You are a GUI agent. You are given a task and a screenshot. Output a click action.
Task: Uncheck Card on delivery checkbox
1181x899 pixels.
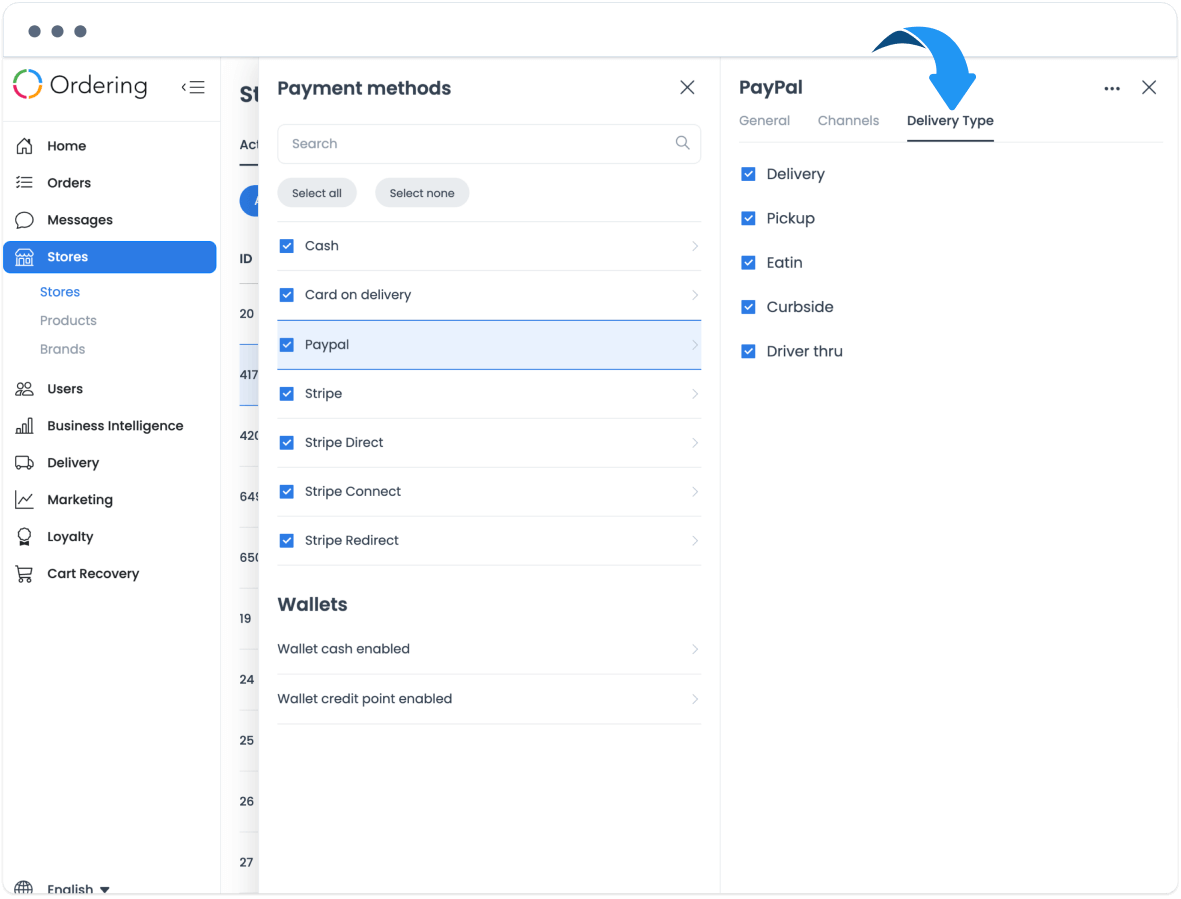[287, 295]
